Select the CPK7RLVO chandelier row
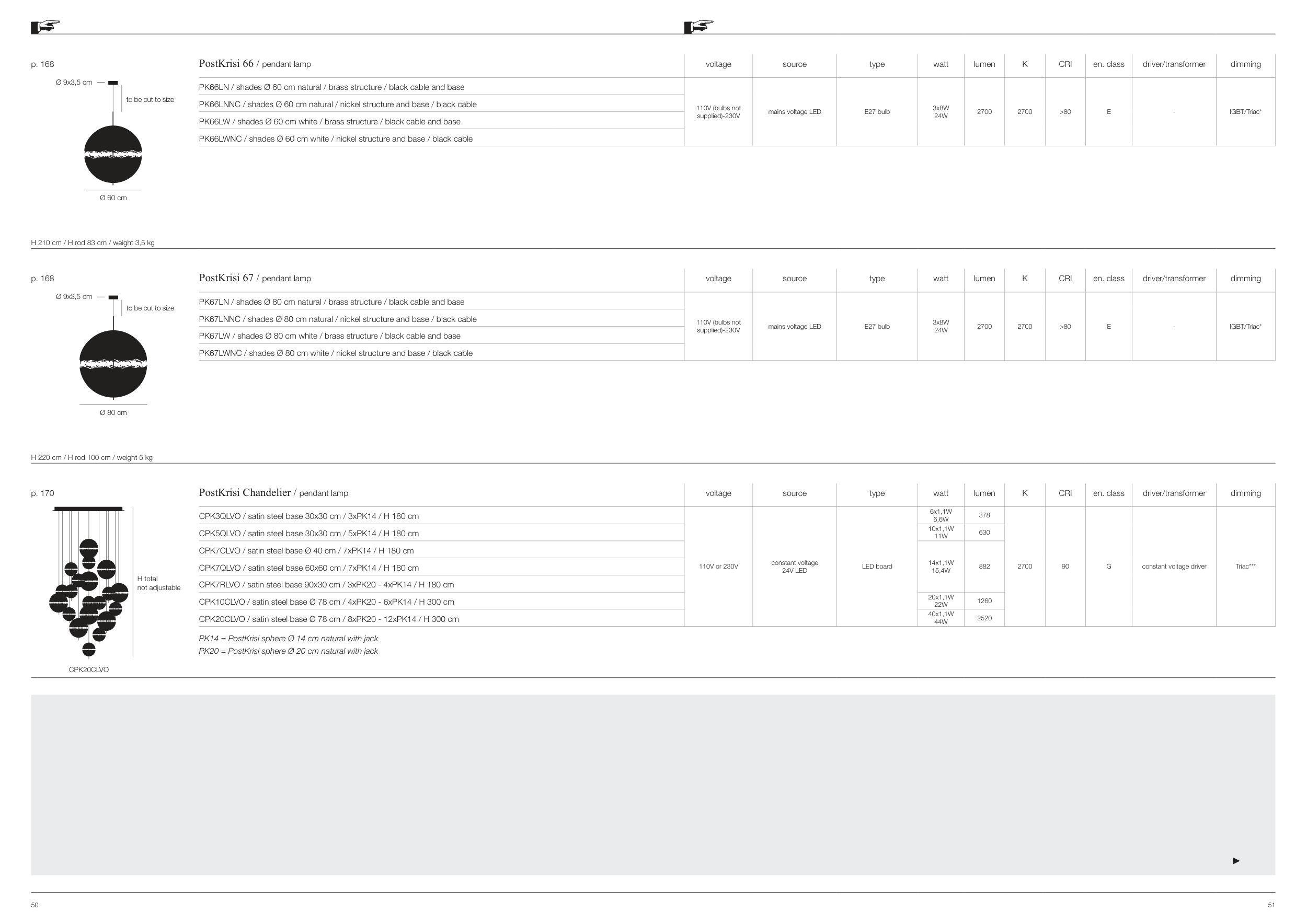This screenshot has width=1307, height=924. (x=326, y=584)
